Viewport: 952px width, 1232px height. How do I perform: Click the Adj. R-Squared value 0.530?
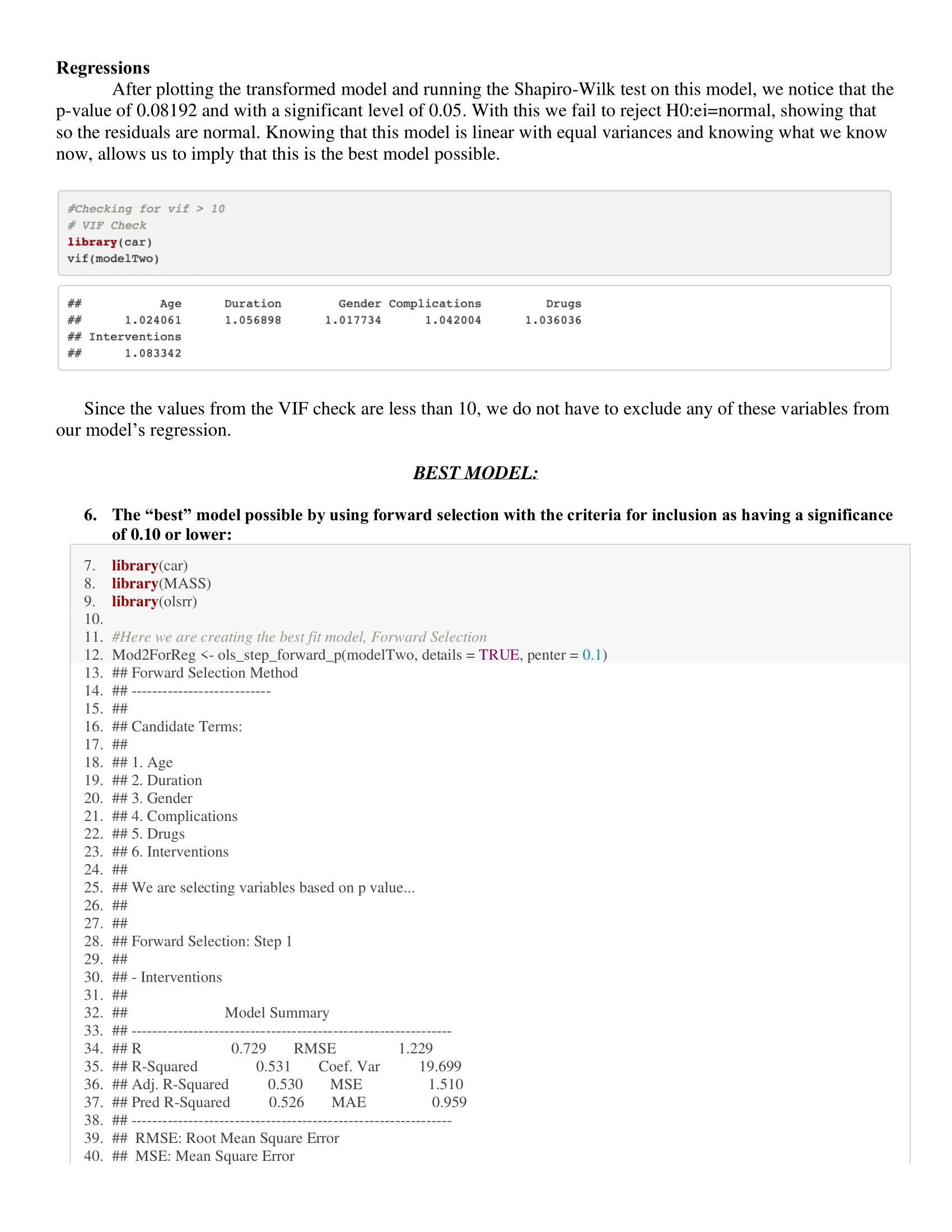point(286,1085)
